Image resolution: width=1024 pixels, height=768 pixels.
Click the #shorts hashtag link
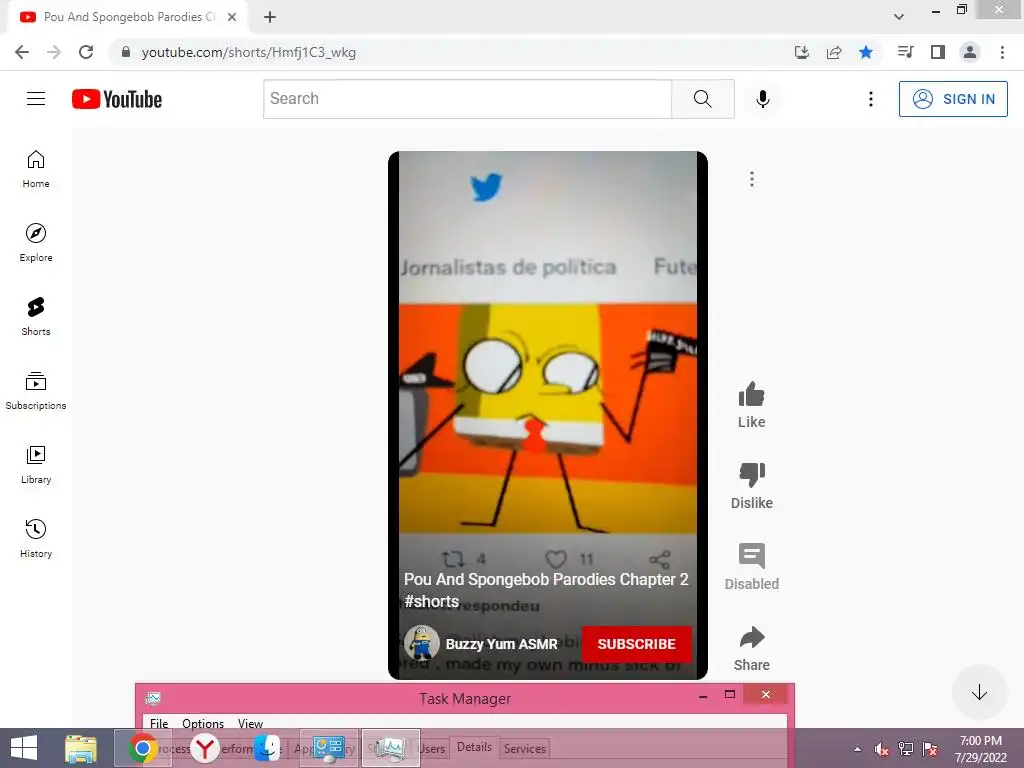[431, 601]
